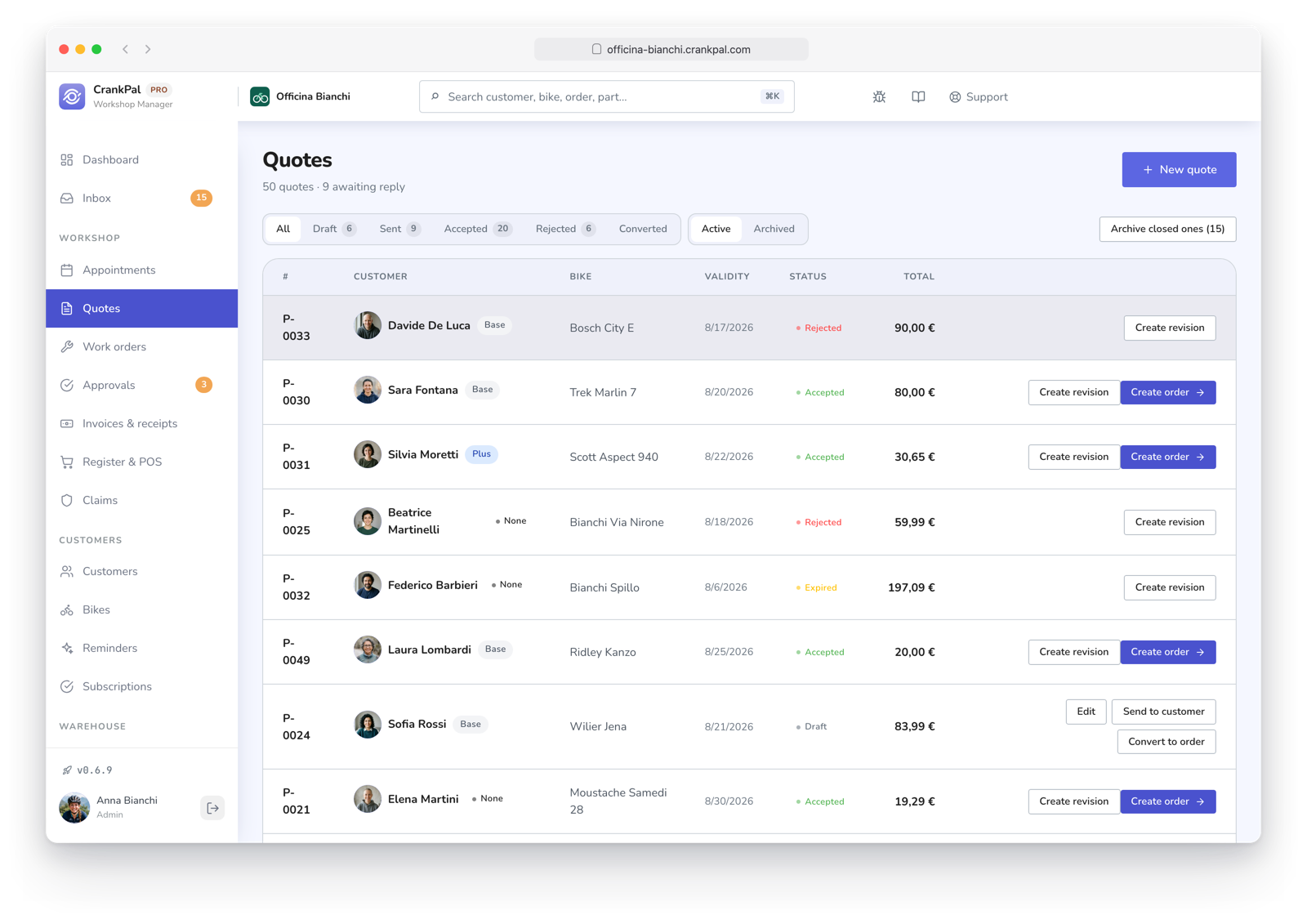The image size is (1307, 924).
Task: Focus the search customer, bike, order field
Action: pyautogui.click(x=607, y=97)
